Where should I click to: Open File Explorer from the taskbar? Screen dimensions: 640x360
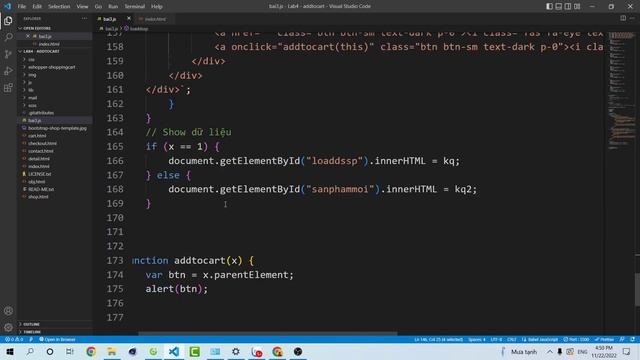(111, 352)
